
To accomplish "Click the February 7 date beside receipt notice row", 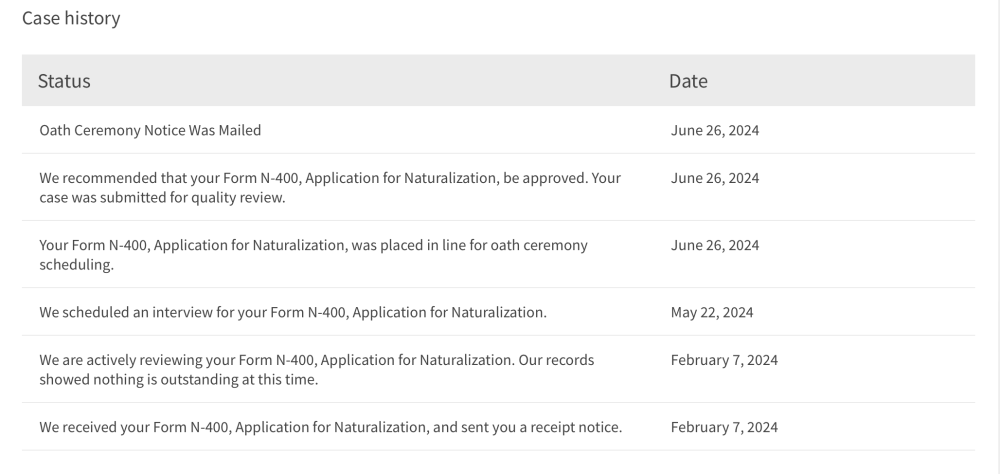I will point(724,427).
